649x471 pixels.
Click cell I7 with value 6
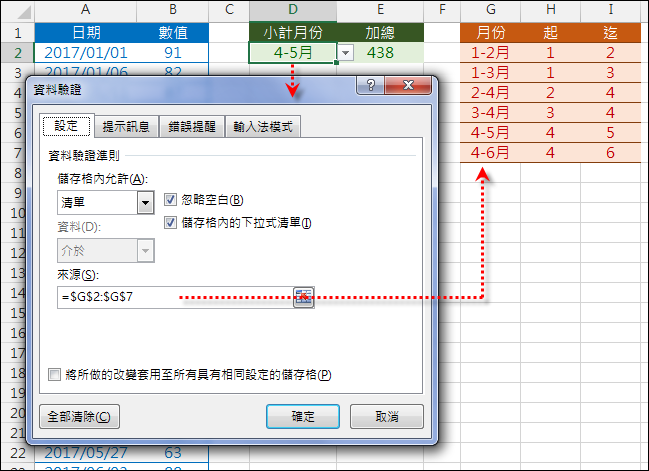click(611, 153)
